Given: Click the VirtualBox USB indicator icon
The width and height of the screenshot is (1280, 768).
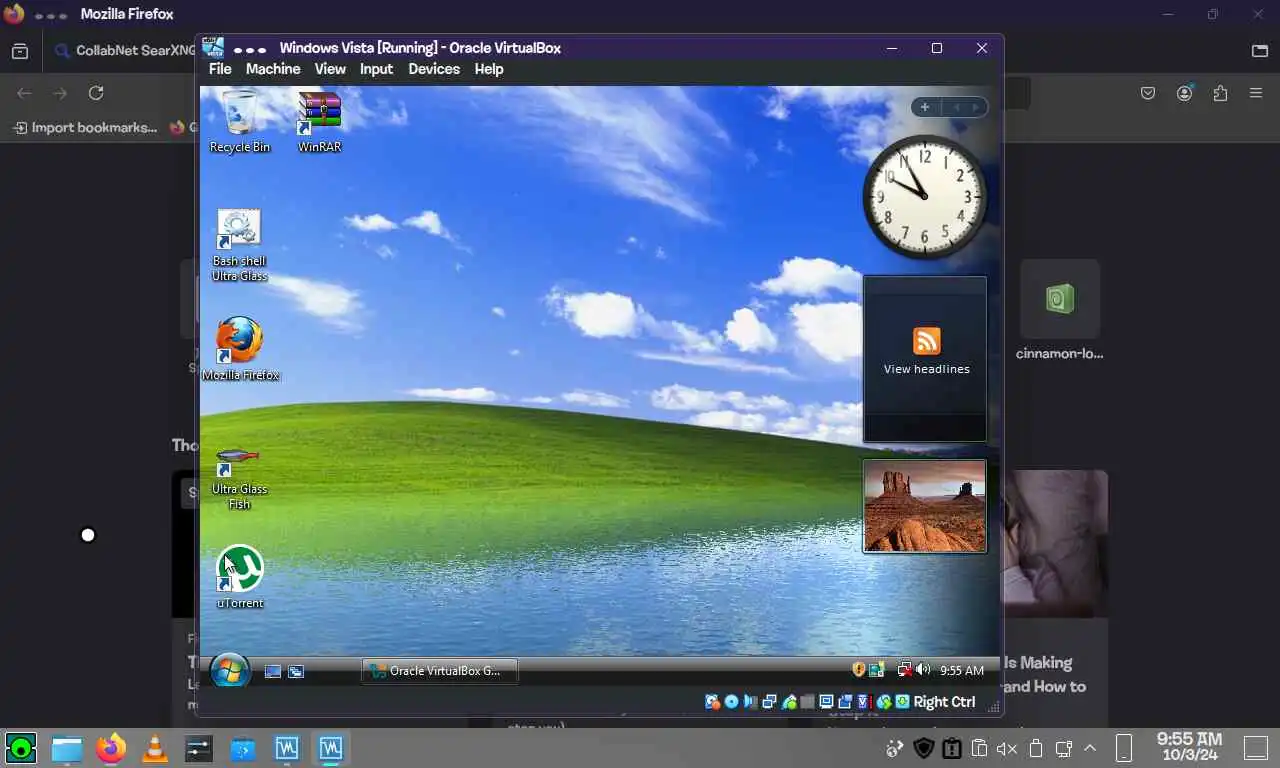Looking at the screenshot, I should (788, 702).
